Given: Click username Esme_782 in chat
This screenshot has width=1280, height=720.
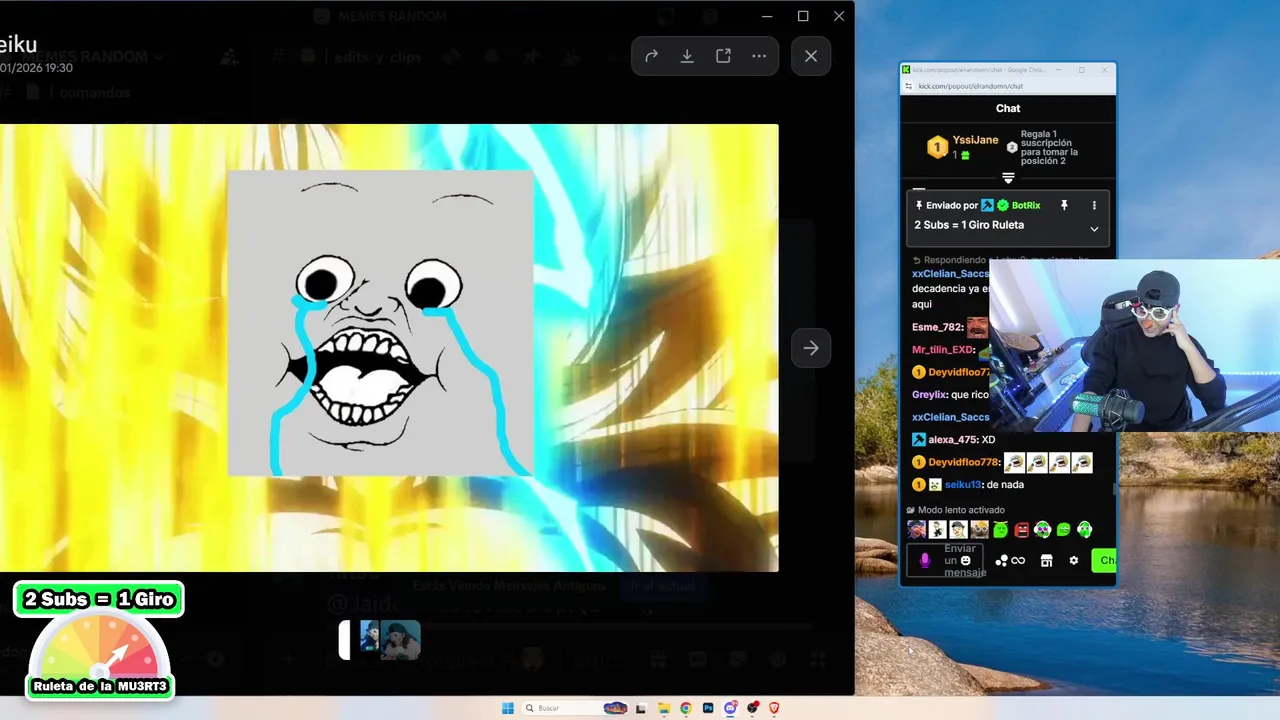Looking at the screenshot, I should 936,327.
